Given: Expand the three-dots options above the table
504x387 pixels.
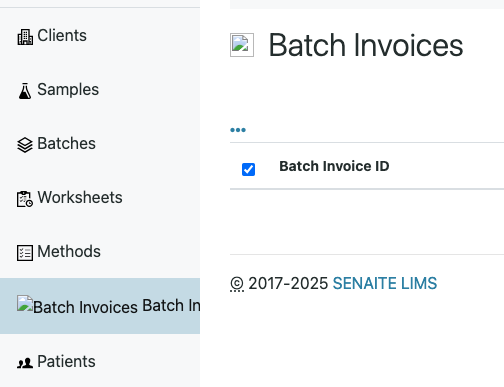Looking at the screenshot, I should [238, 130].
